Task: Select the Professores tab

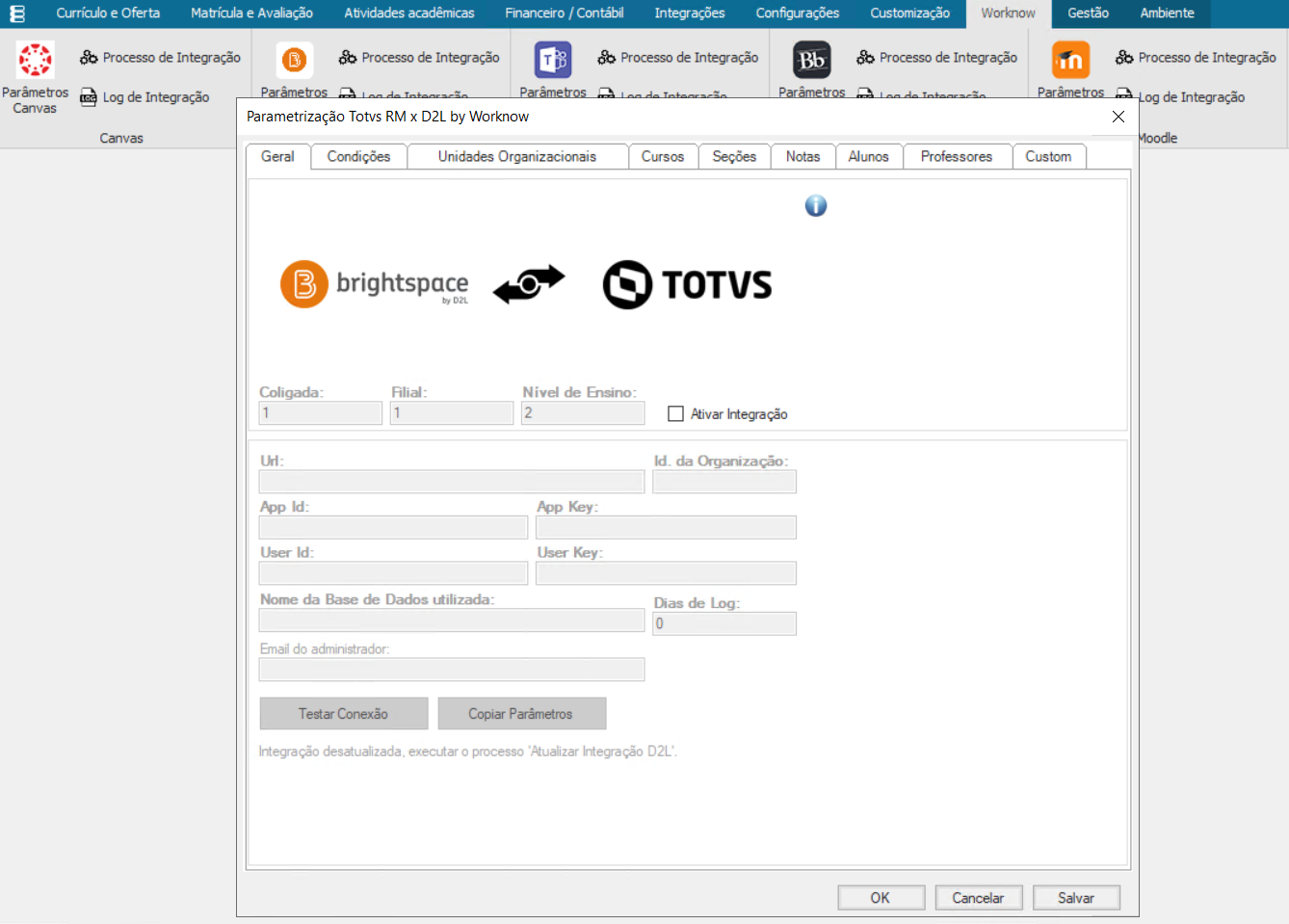Action: (x=956, y=157)
